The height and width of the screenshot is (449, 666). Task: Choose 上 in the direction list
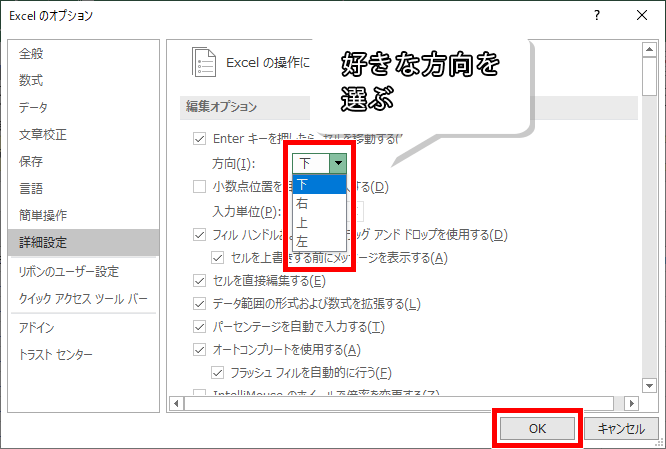[x=319, y=223]
